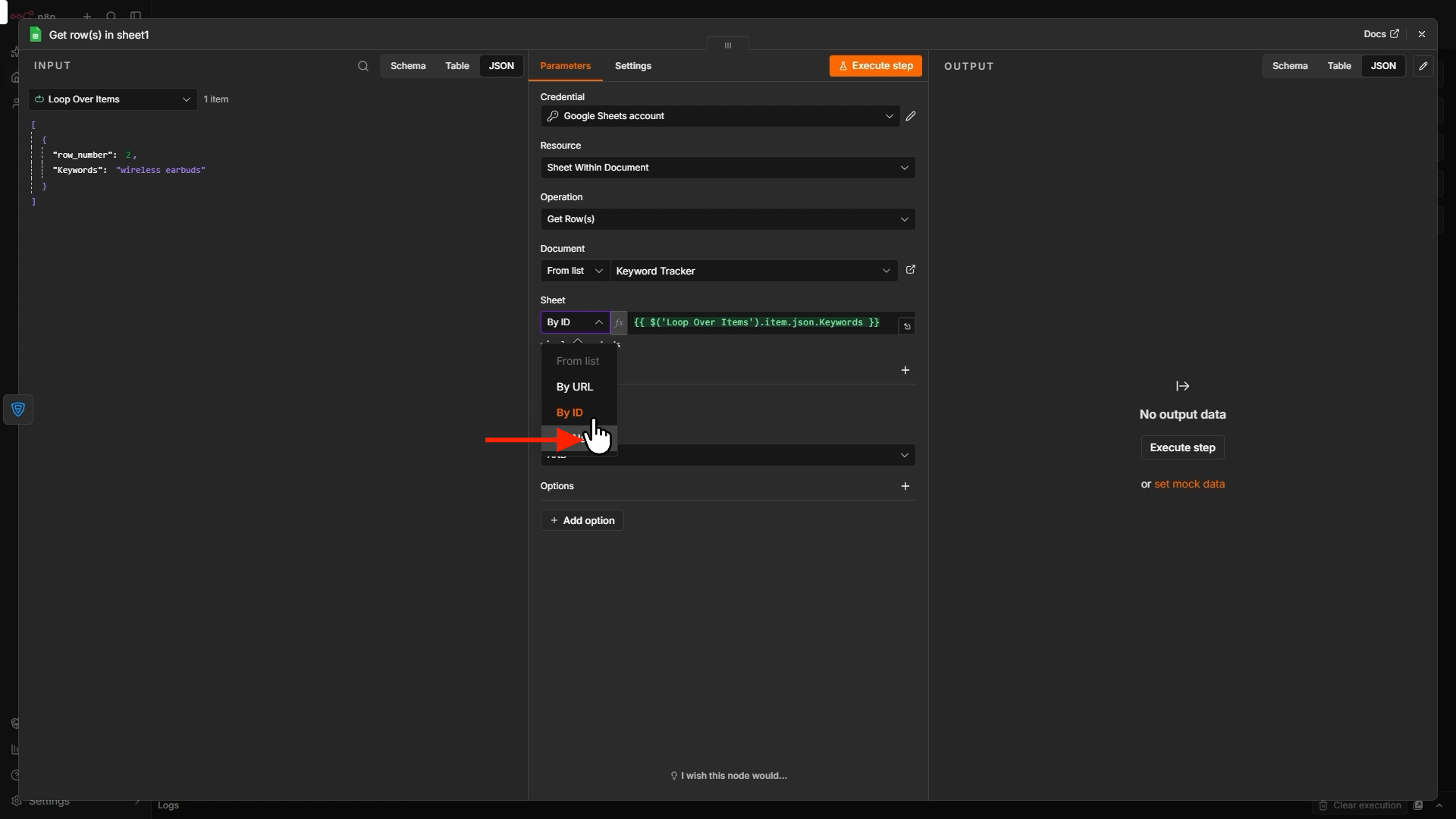The height and width of the screenshot is (819, 1456).
Task: Click the plus icon beside Options
Action: point(905,486)
